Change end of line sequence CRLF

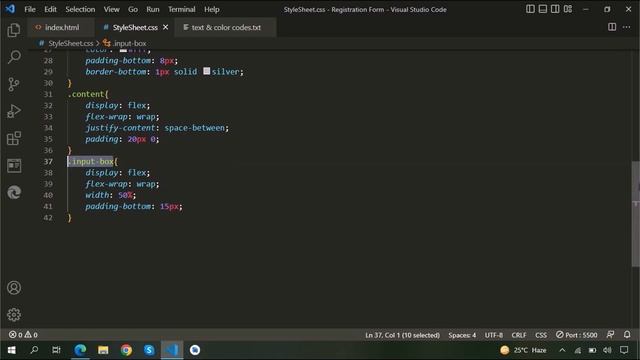pyautogui.click(x=519, y=335)
